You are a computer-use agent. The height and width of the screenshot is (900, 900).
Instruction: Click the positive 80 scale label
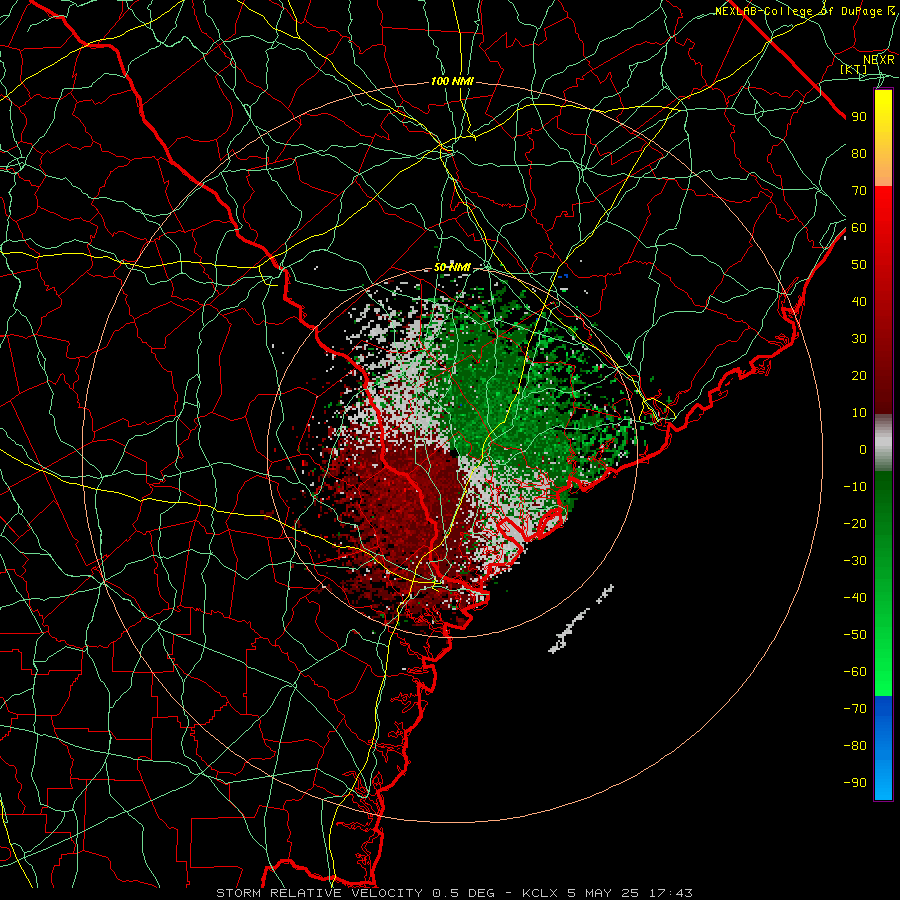[x=859, y=154]
